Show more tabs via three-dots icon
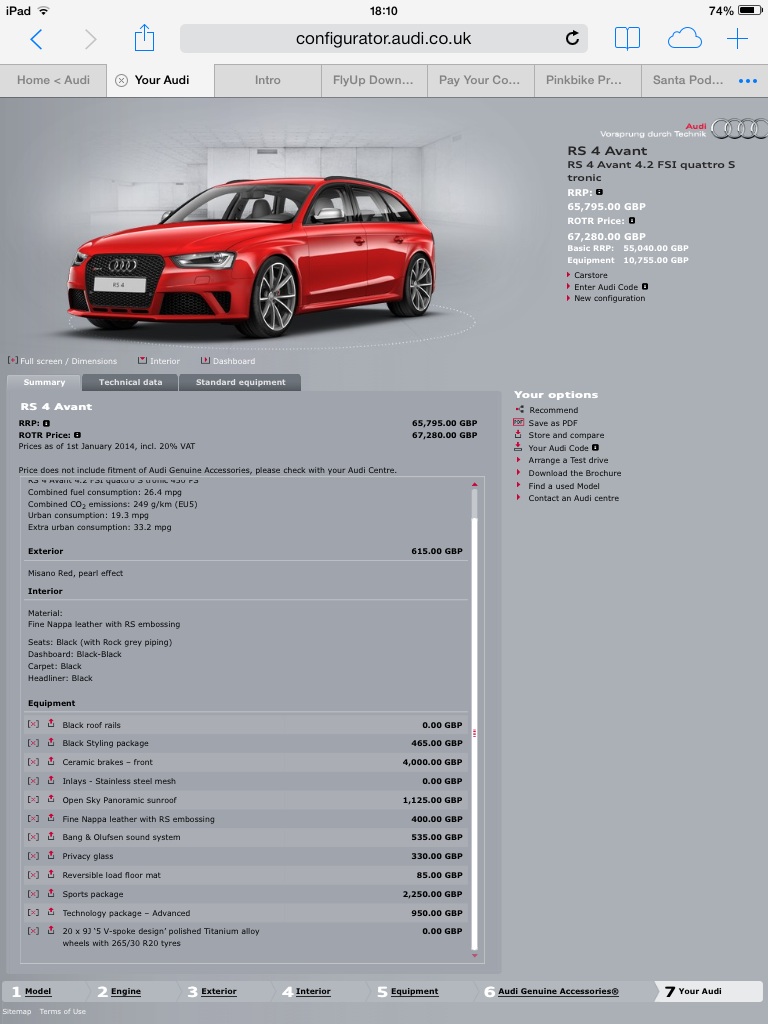Viewport: 768px width, 1024px height. (x=748, y=81)
